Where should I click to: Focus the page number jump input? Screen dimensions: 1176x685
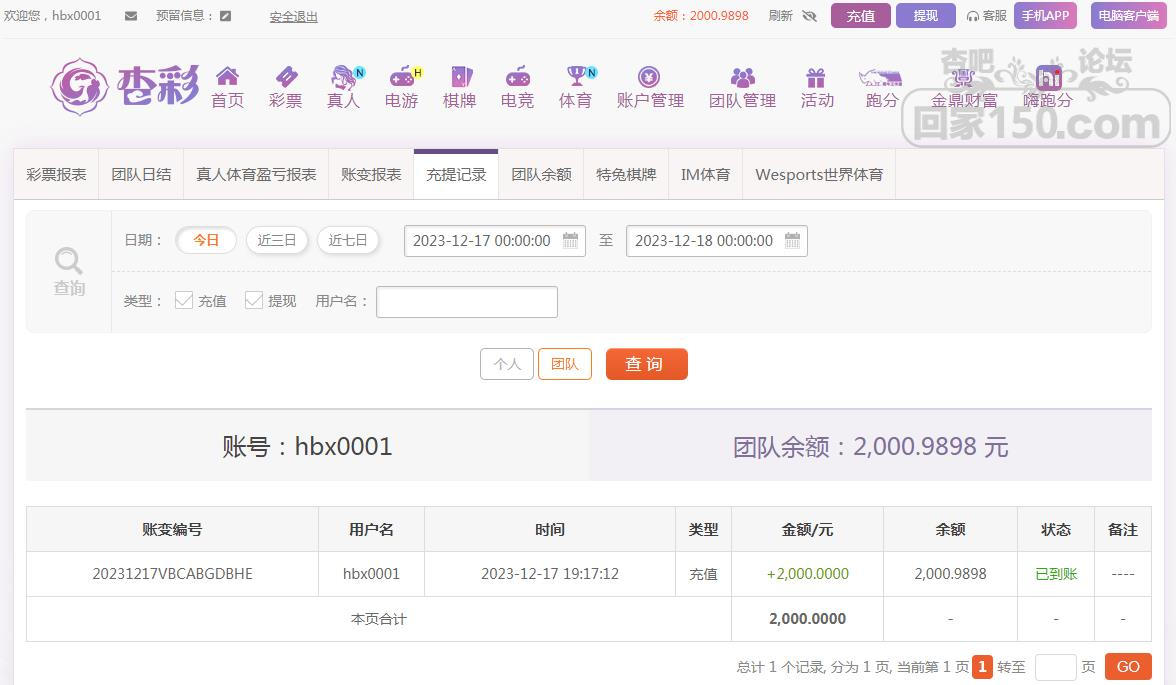[1055, 667]
